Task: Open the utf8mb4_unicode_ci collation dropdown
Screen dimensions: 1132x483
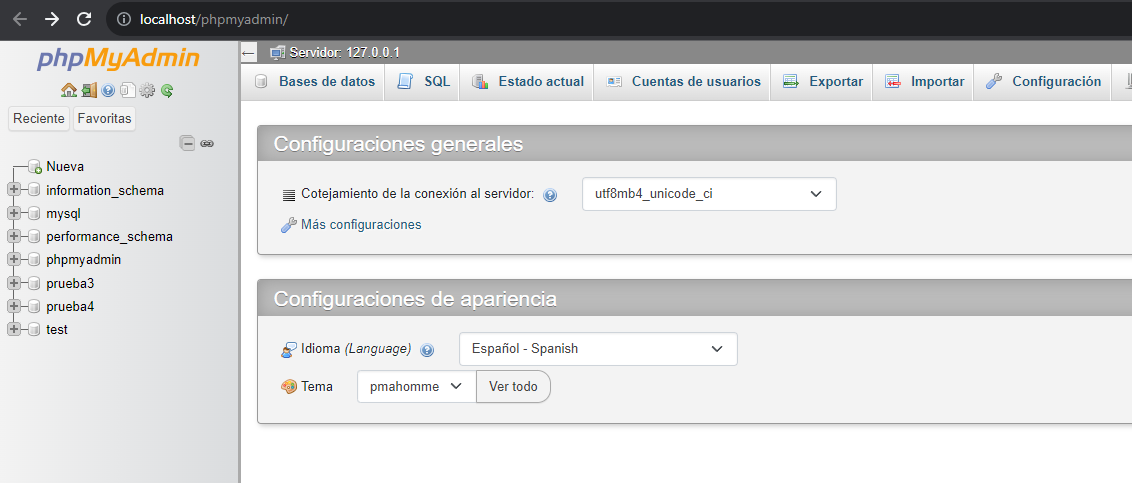Action: (709, 194)
